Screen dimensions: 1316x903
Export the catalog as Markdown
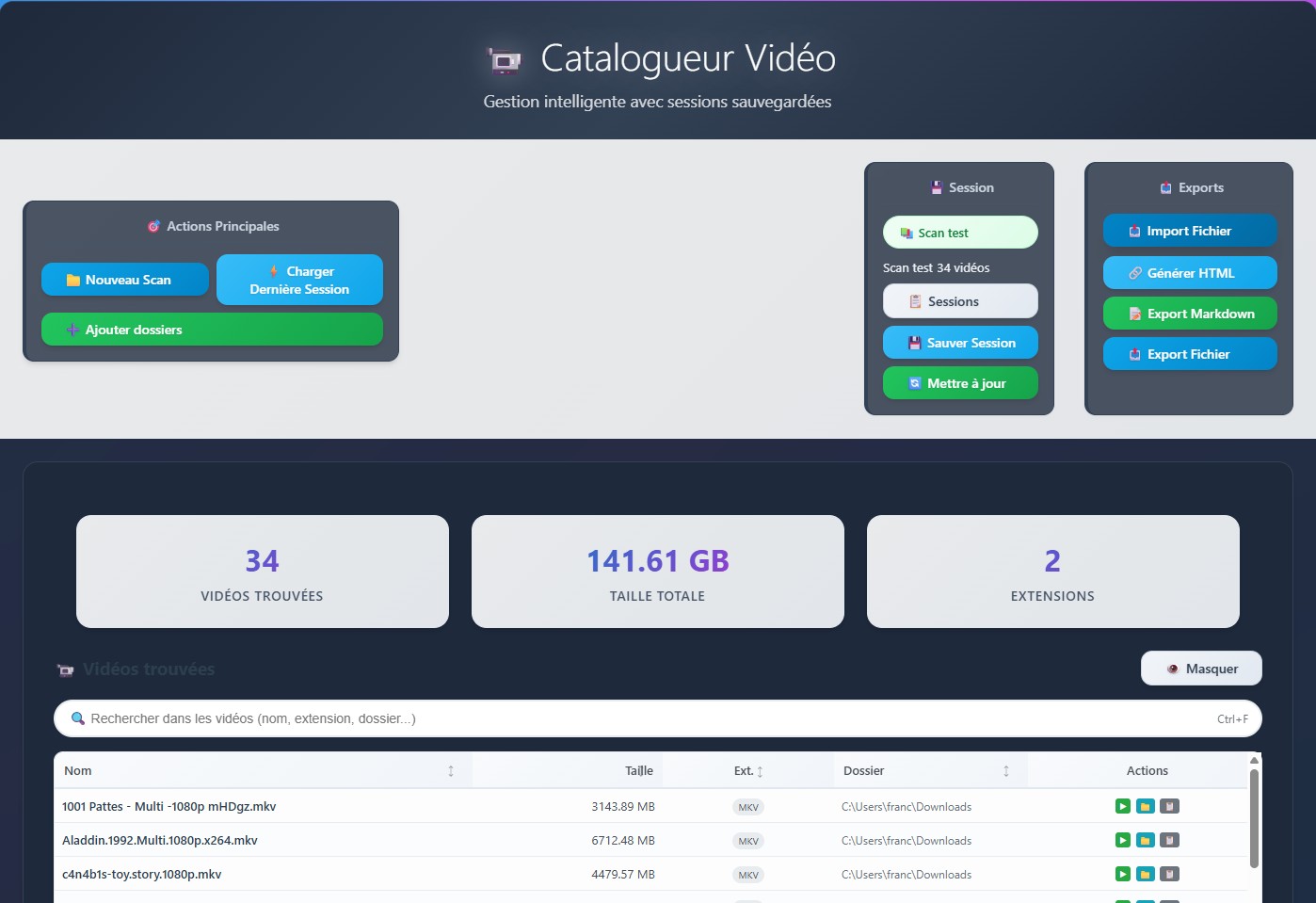pos(1189,313)
